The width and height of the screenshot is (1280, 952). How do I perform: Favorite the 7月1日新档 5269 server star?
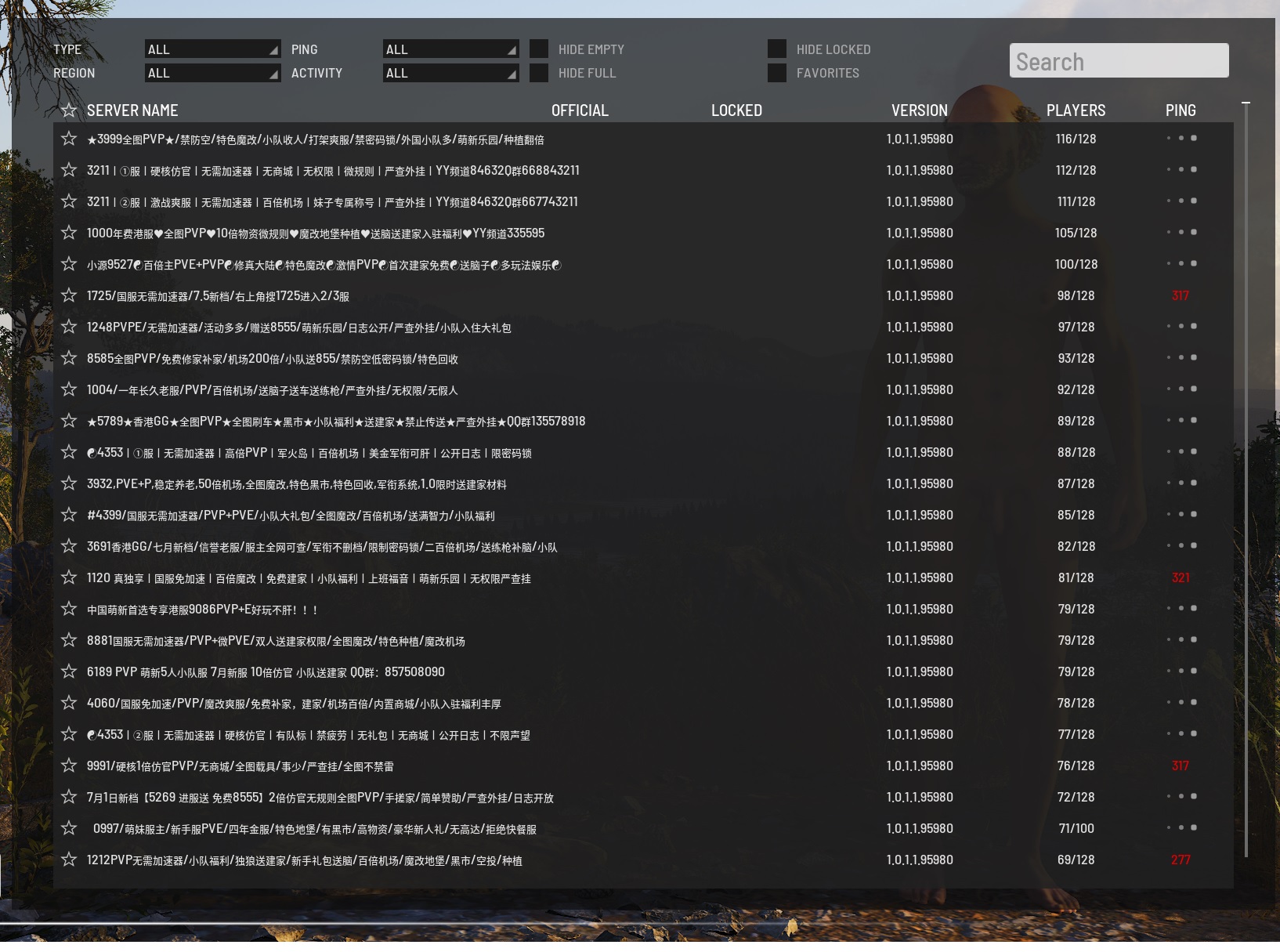tap(69, 797)
